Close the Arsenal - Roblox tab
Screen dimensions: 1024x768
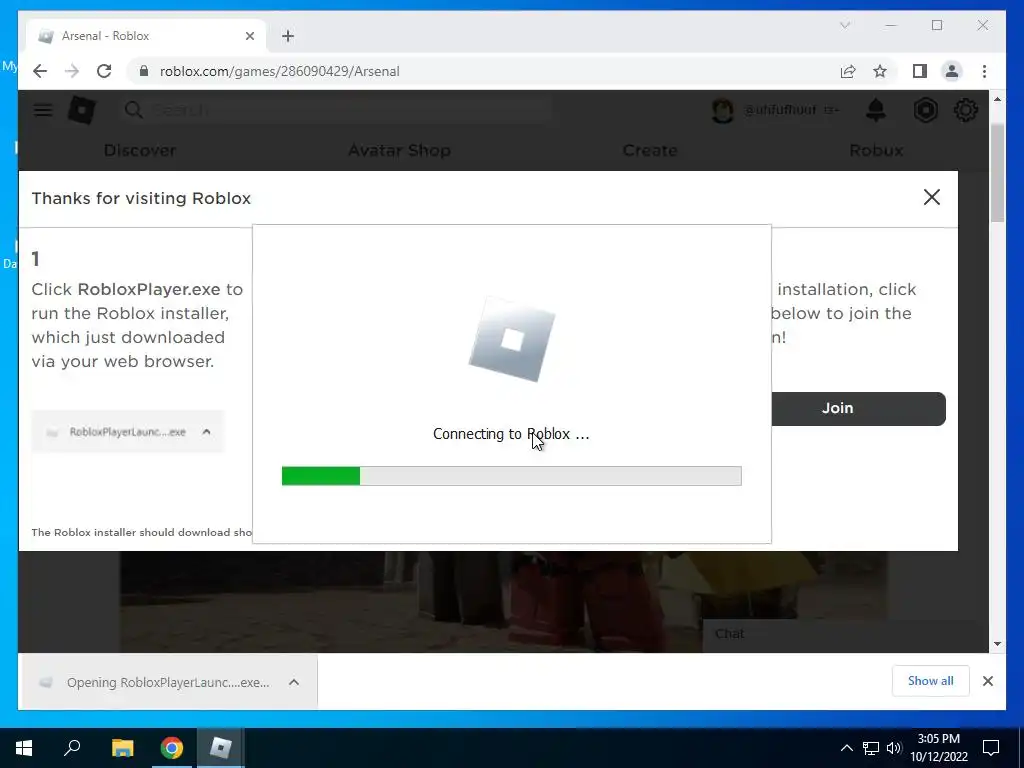click(249, 36)
